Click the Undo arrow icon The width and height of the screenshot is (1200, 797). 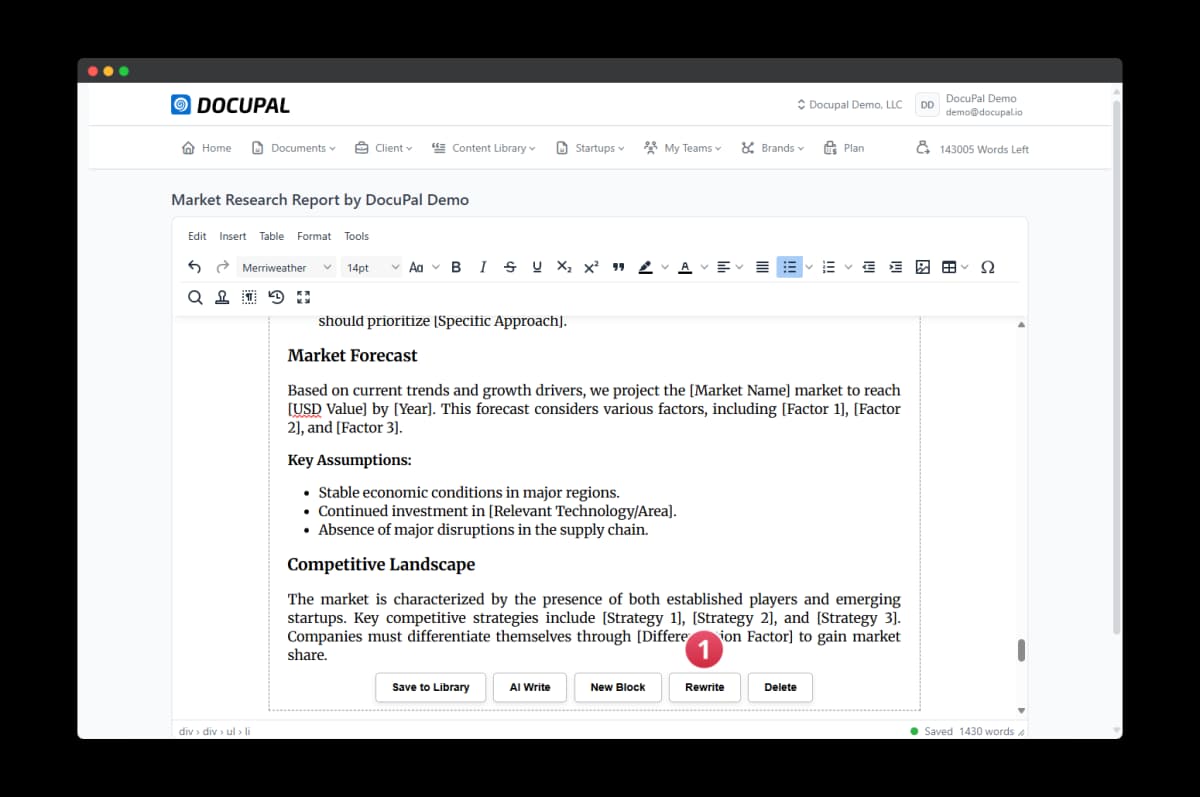(x=195, y=267)
